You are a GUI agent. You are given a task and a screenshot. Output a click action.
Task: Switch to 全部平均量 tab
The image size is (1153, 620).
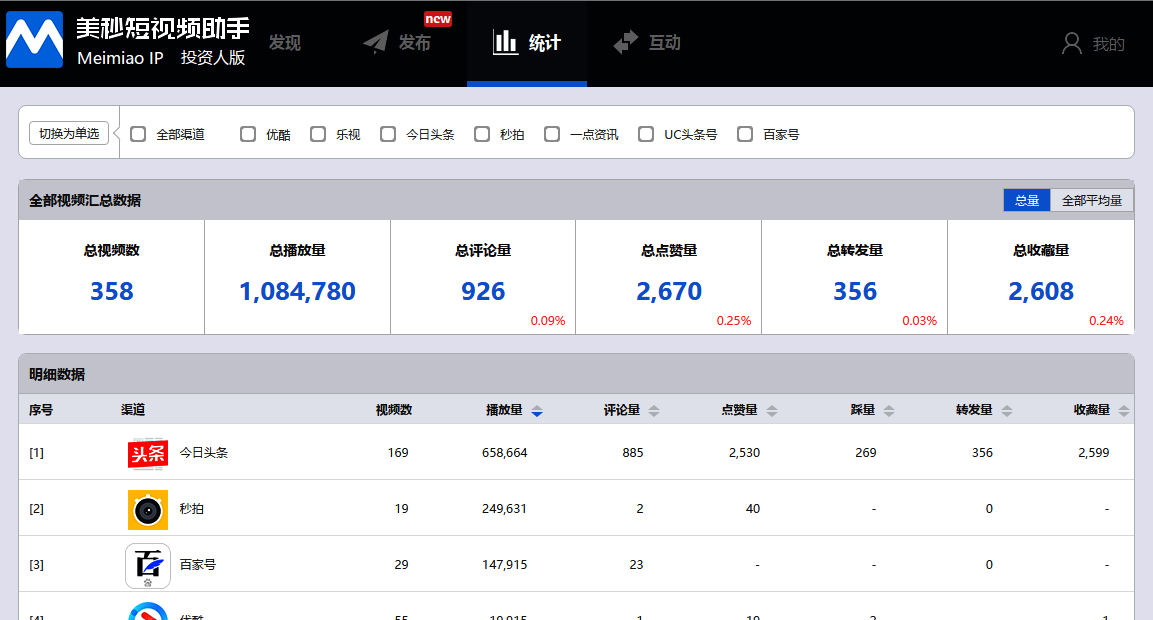point(1091,200)
